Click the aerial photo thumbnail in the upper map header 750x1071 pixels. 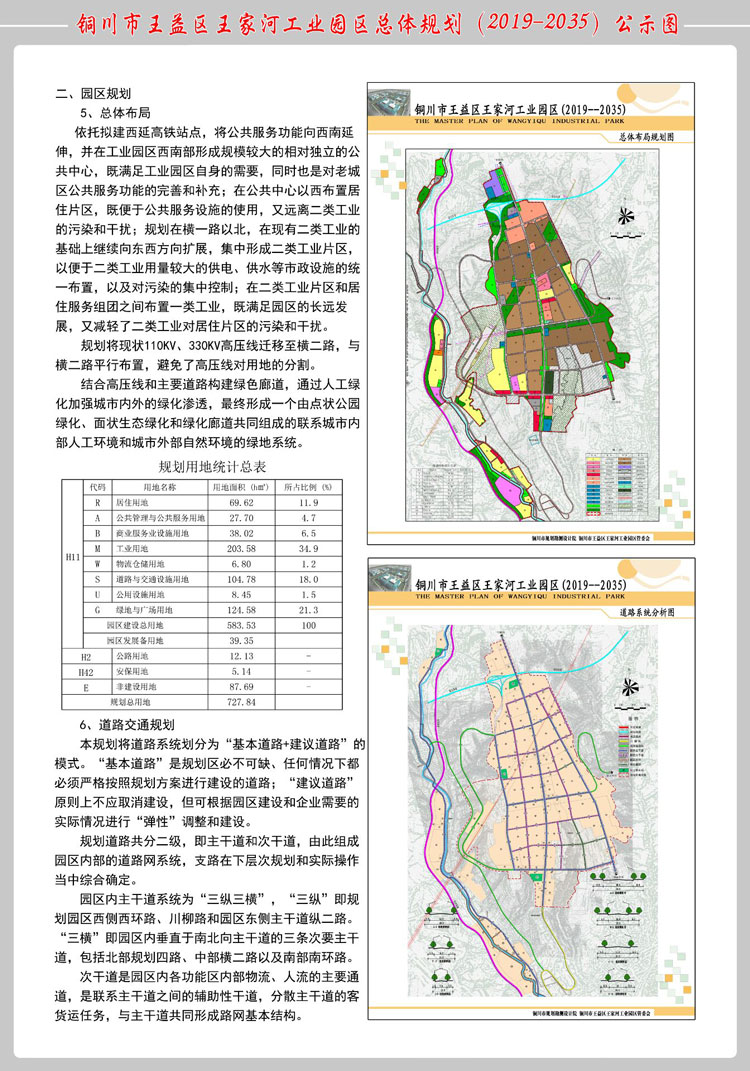click(x=389, y=101)
